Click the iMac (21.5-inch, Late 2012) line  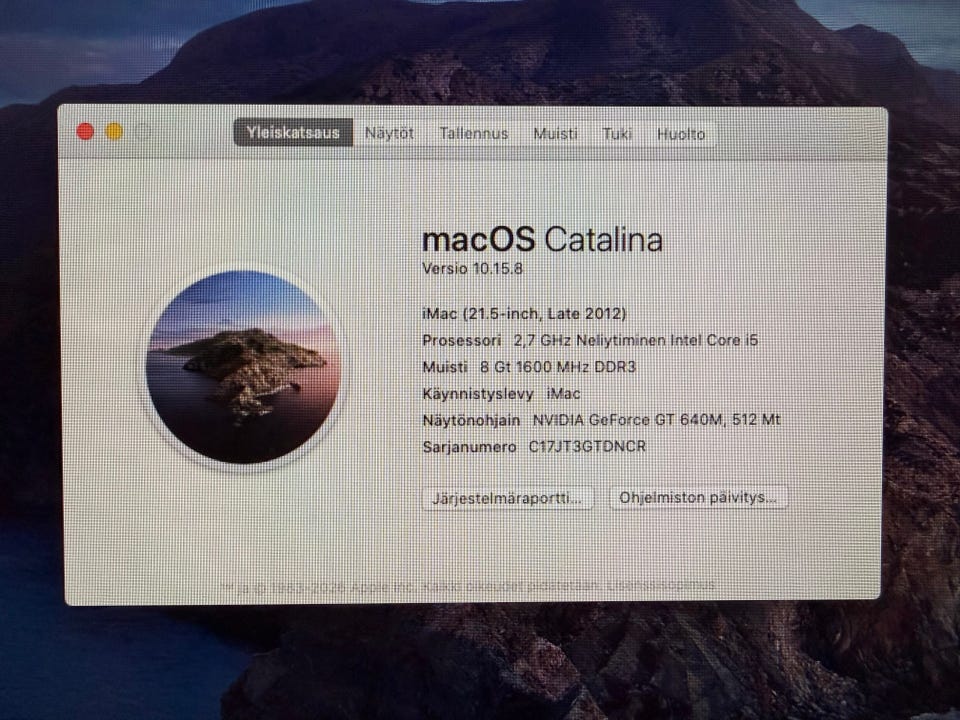[524, 313]
